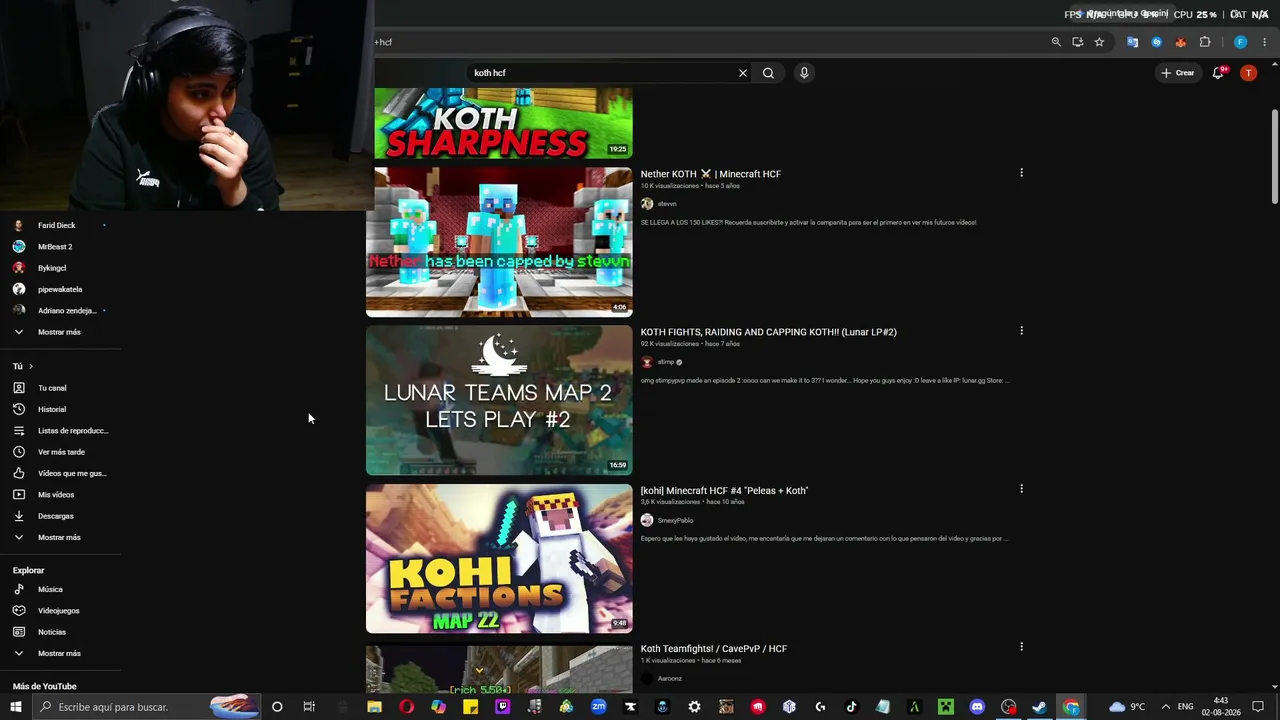The width and height of the screenshot is (1280, 720).
Task: Click the browser zoom magnifier icon
Action: coord(1056,42)
